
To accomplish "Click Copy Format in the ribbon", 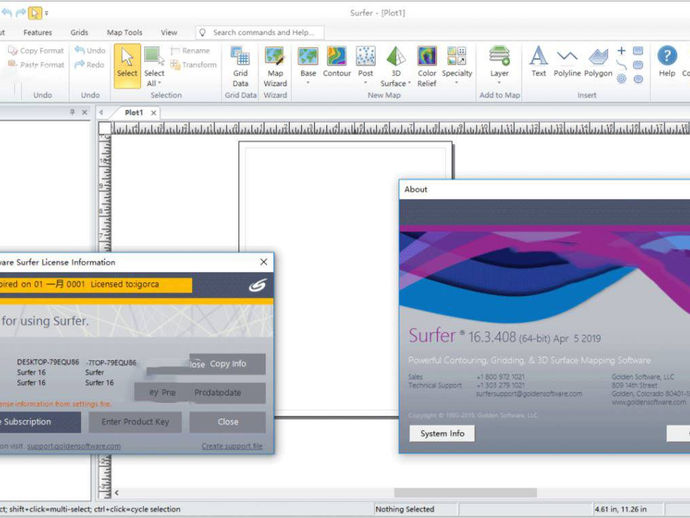I will point(36,51).
